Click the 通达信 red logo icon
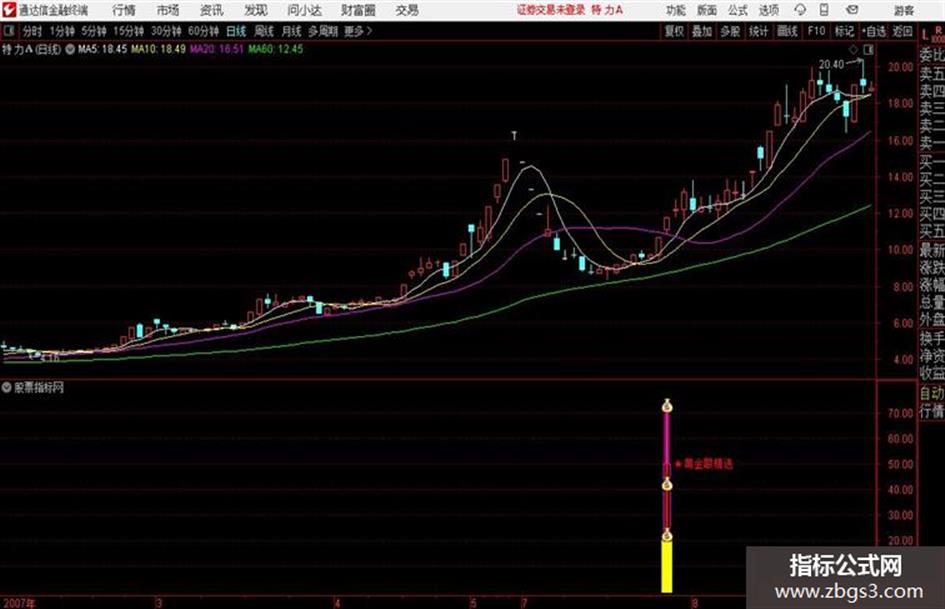Image resolution: width=945 pixels, height=609 pixels. [9, 10]
